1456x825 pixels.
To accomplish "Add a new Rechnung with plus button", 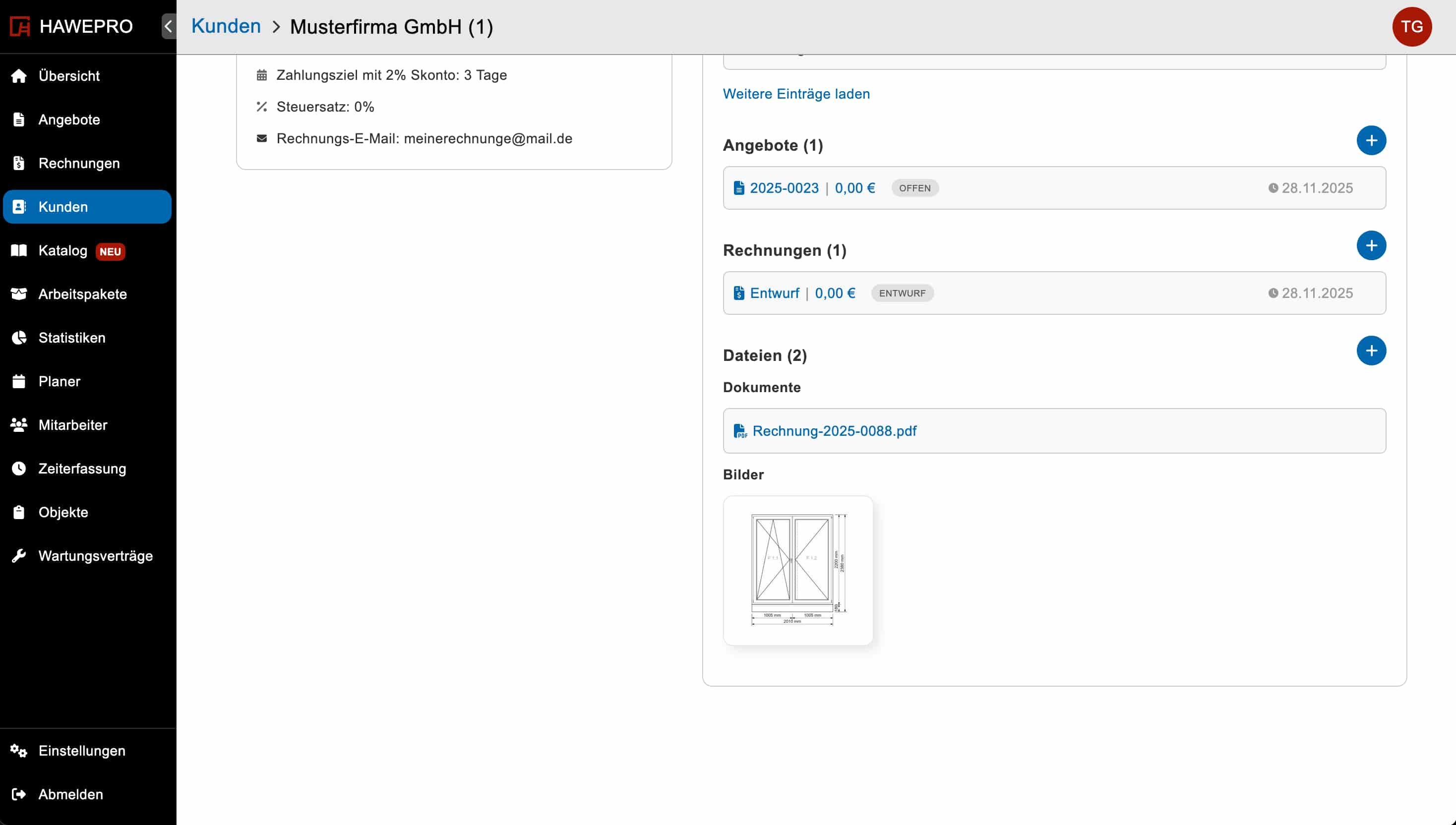I will (x=1370, y=245).
